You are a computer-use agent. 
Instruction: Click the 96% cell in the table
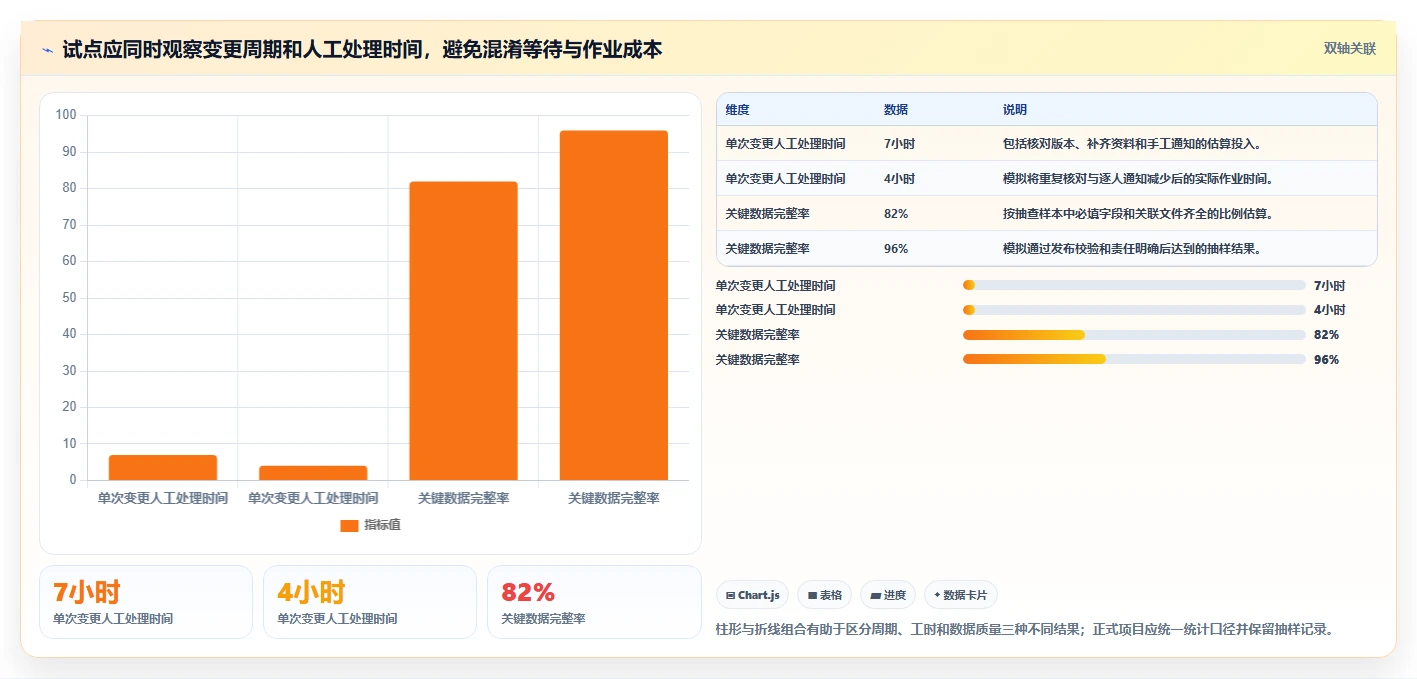(896, 249)
